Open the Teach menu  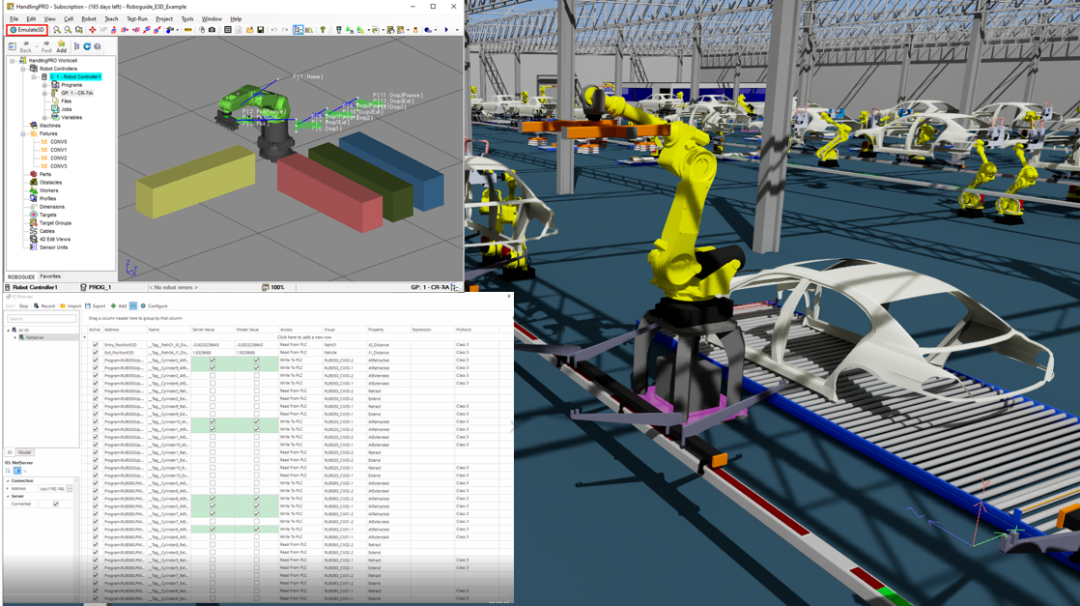coord(112,19)
